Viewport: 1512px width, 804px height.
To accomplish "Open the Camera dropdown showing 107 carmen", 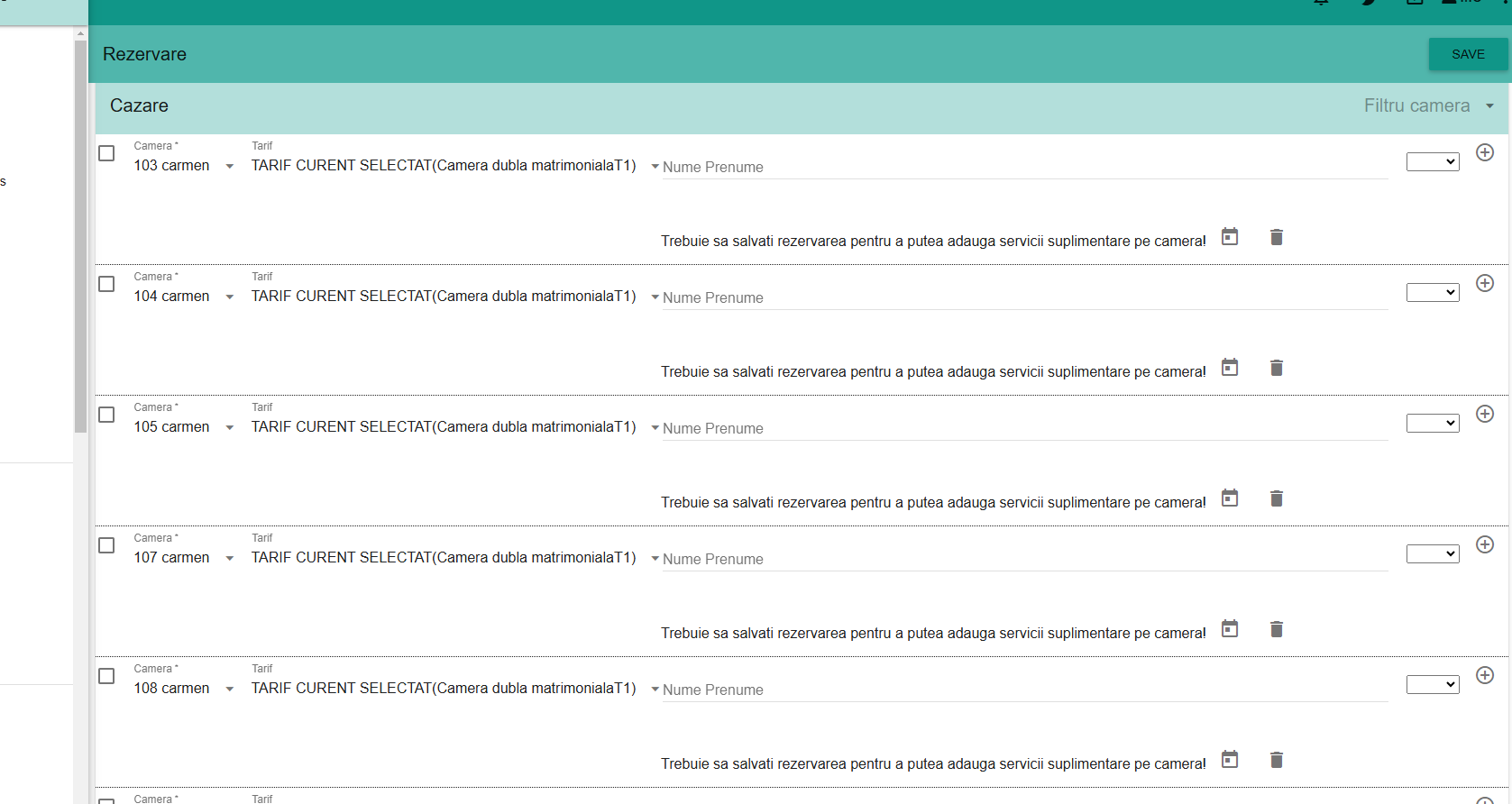I will pyautogui.click(x=185, y=558).
